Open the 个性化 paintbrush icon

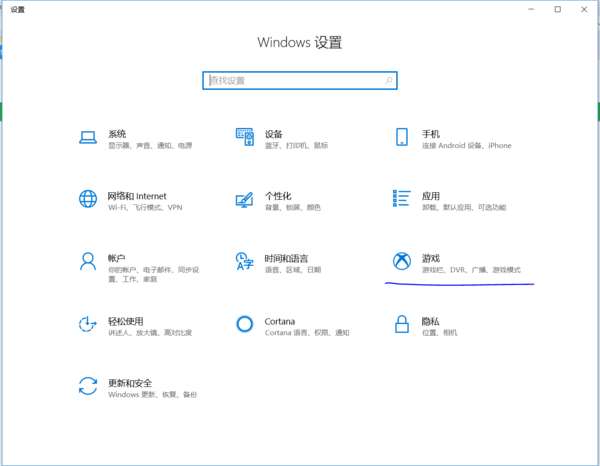[245, 200]
